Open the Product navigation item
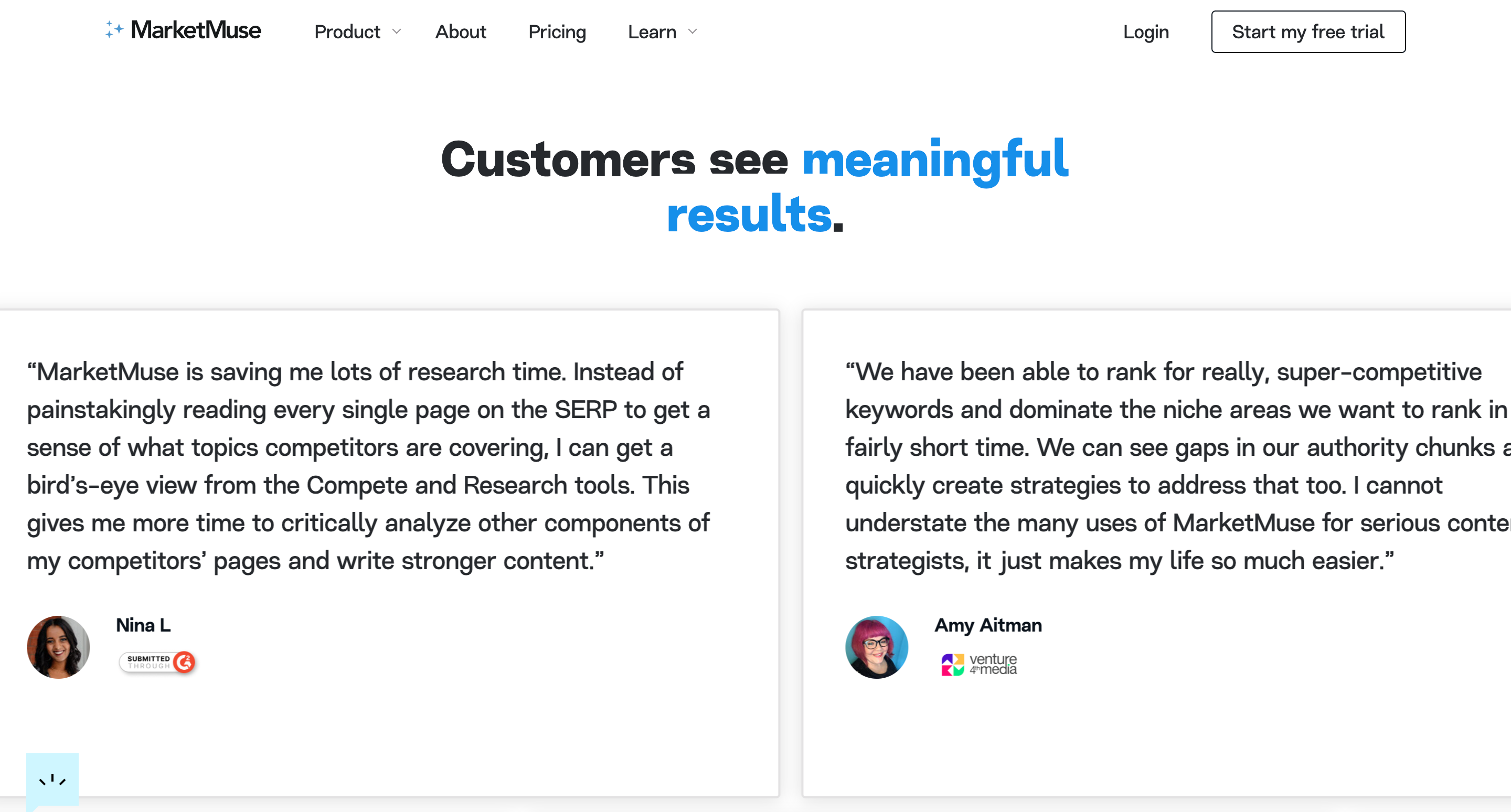Screen dimensions: 1511x812 (347, 31)
